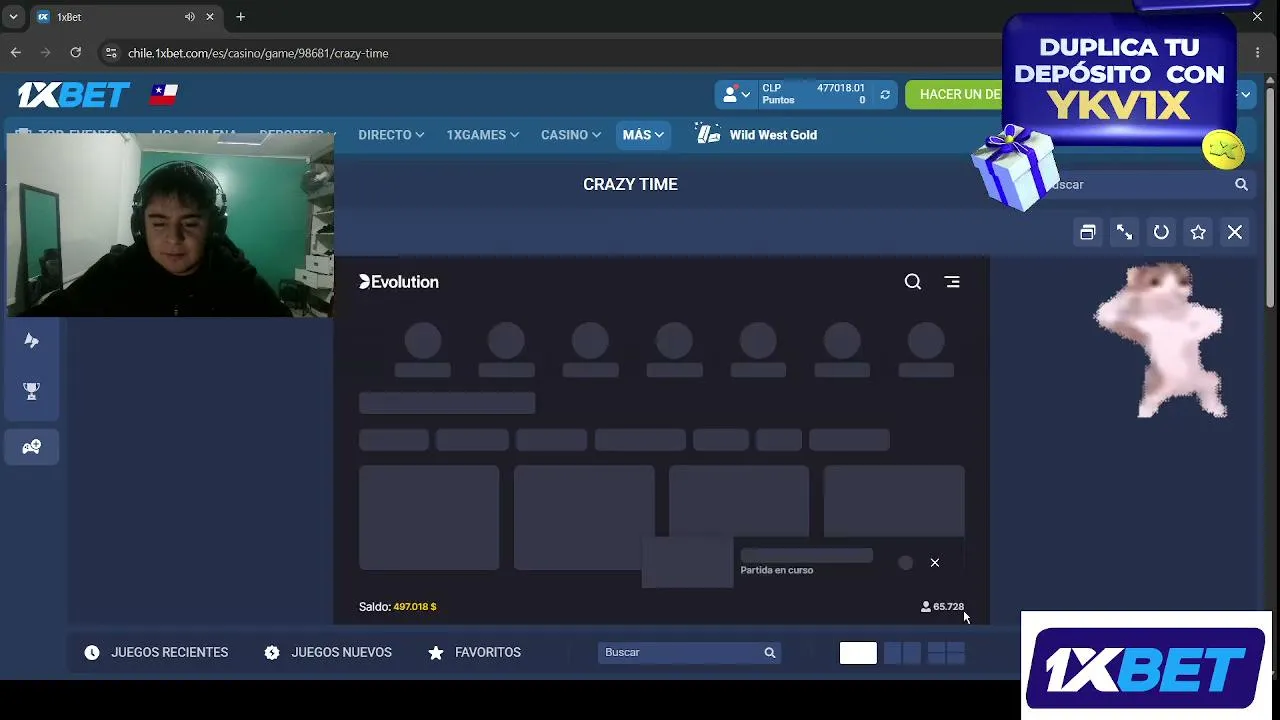Refresh the CLP account balance
The height and width of the screenshot is (720, 1280).
[x=885, y=95]
